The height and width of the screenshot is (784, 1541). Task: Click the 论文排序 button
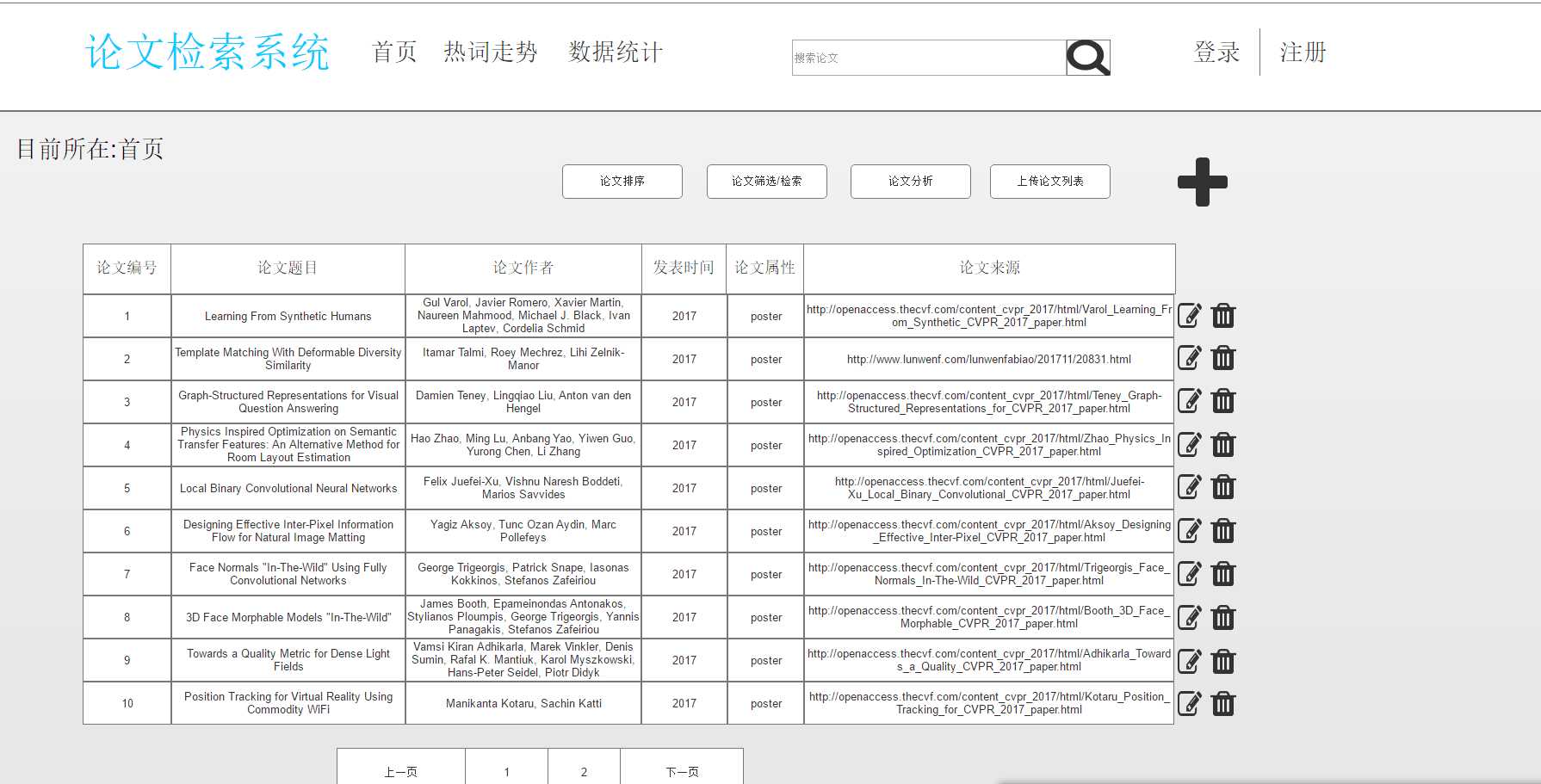(622, 182)
